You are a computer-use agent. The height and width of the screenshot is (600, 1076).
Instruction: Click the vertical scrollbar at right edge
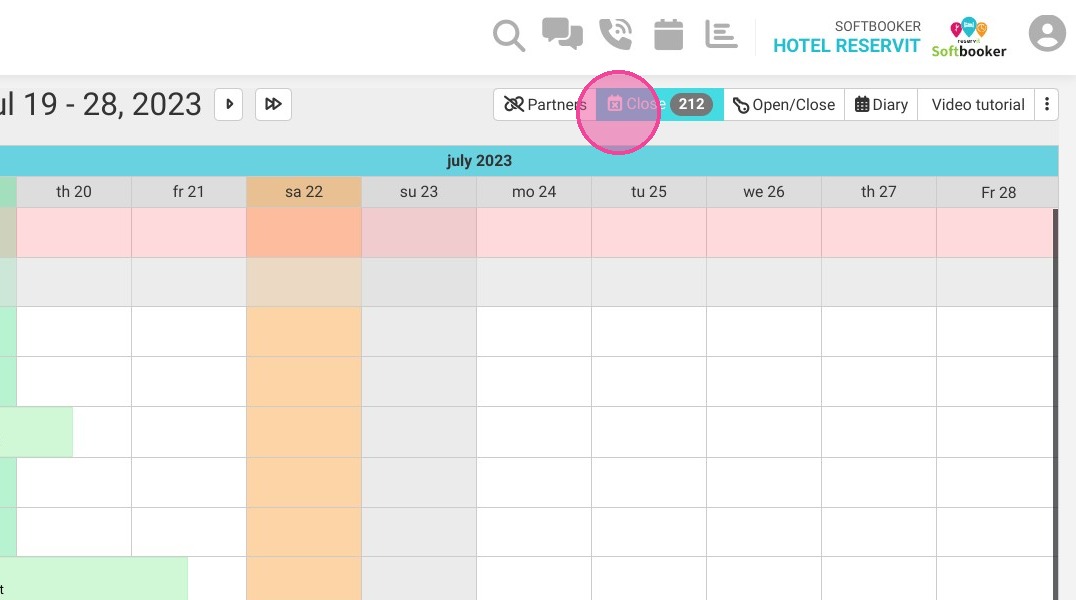[1055, 404]
